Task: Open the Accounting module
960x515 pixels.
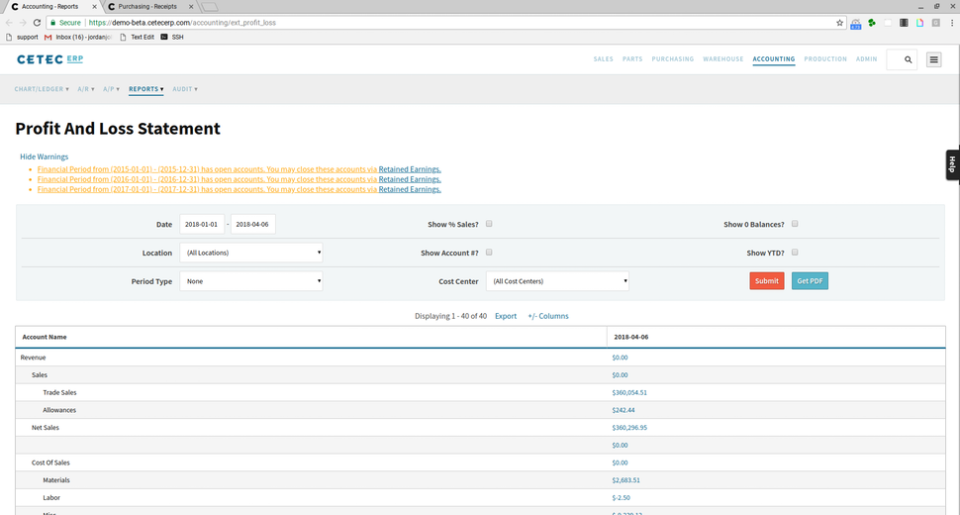Action: [774, 59]
